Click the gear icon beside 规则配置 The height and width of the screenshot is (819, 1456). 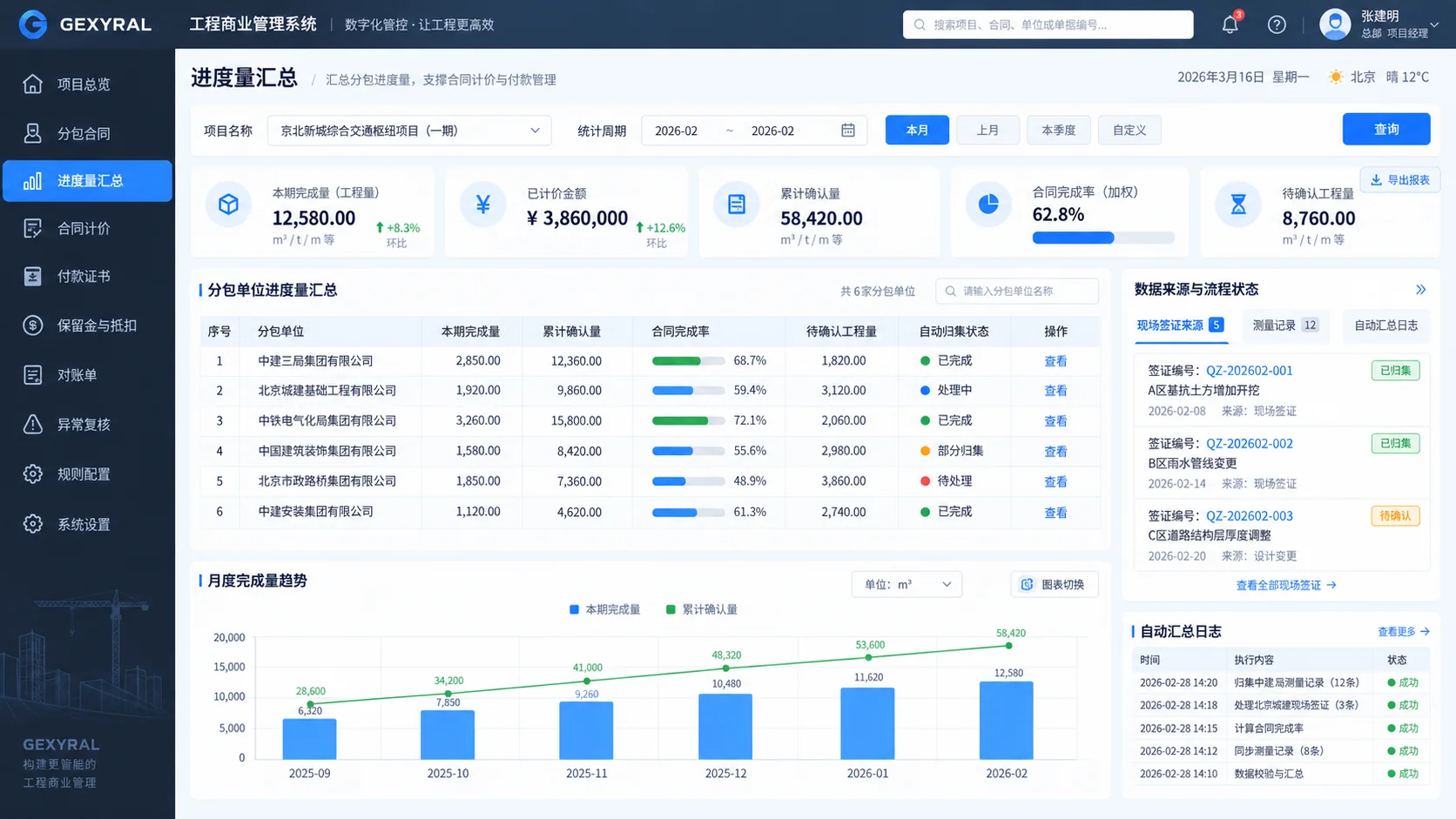[32, 473]
